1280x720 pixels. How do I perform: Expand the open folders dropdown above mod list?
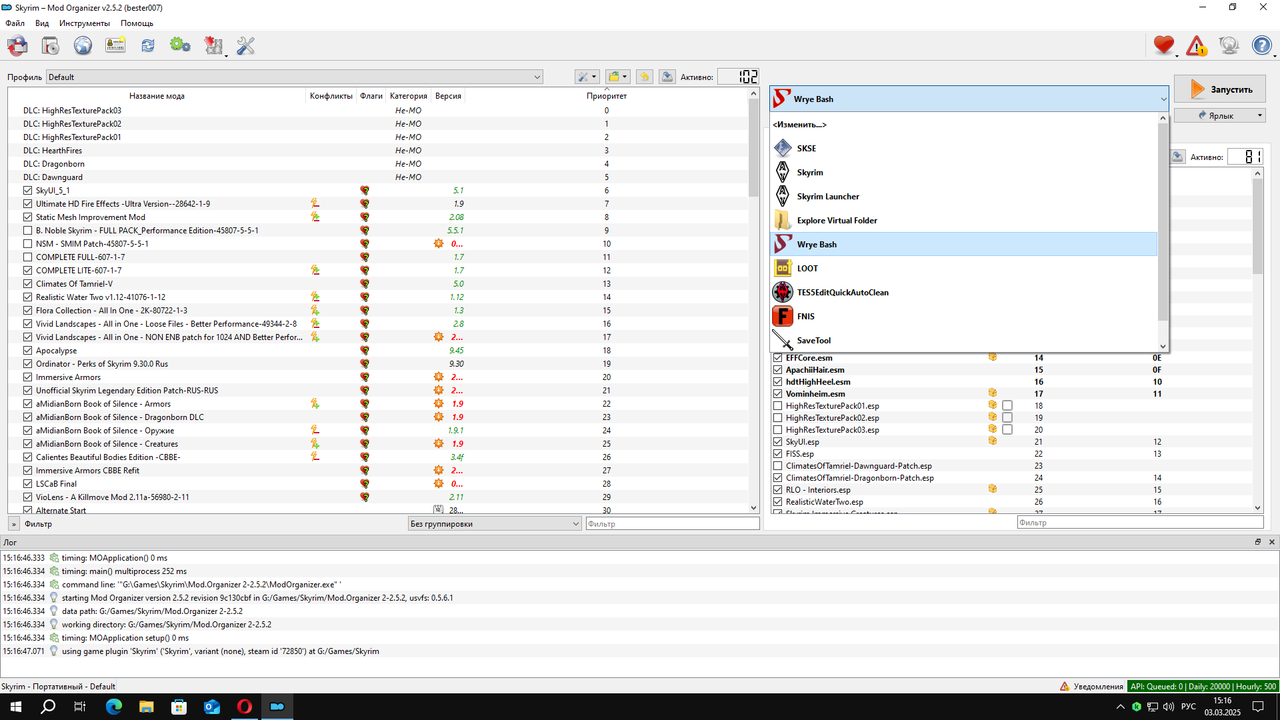click(x=618, y=77)
